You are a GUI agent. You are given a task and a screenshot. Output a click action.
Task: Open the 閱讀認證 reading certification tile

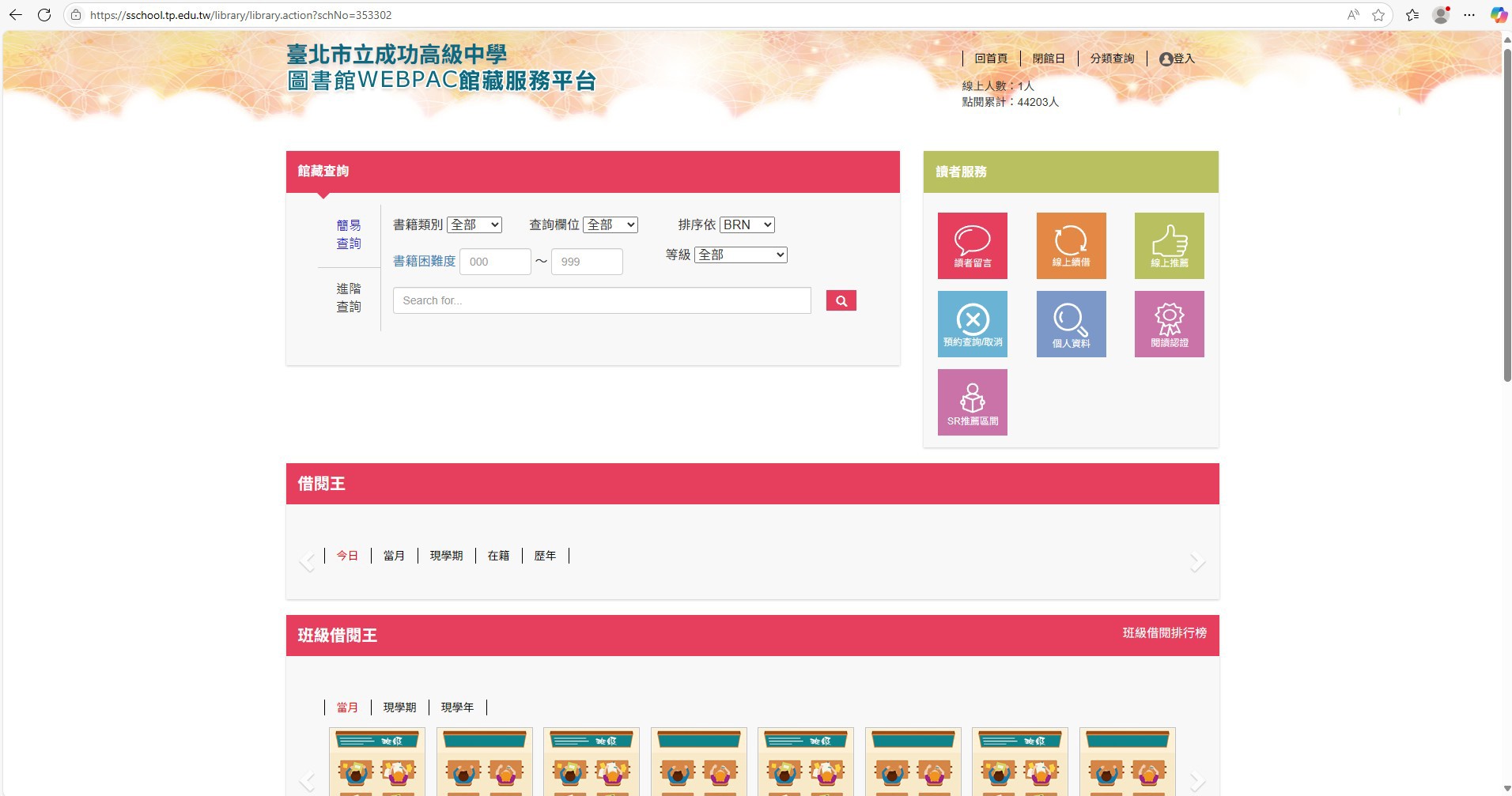1169,324
